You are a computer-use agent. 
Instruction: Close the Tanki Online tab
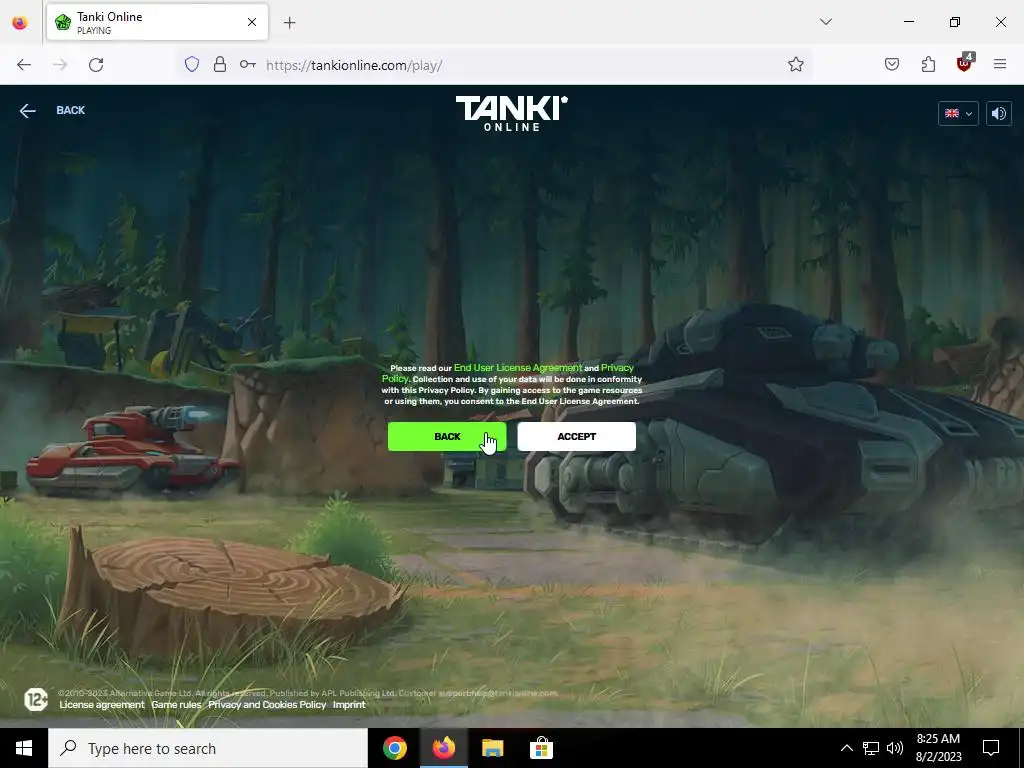coord(252,22)
